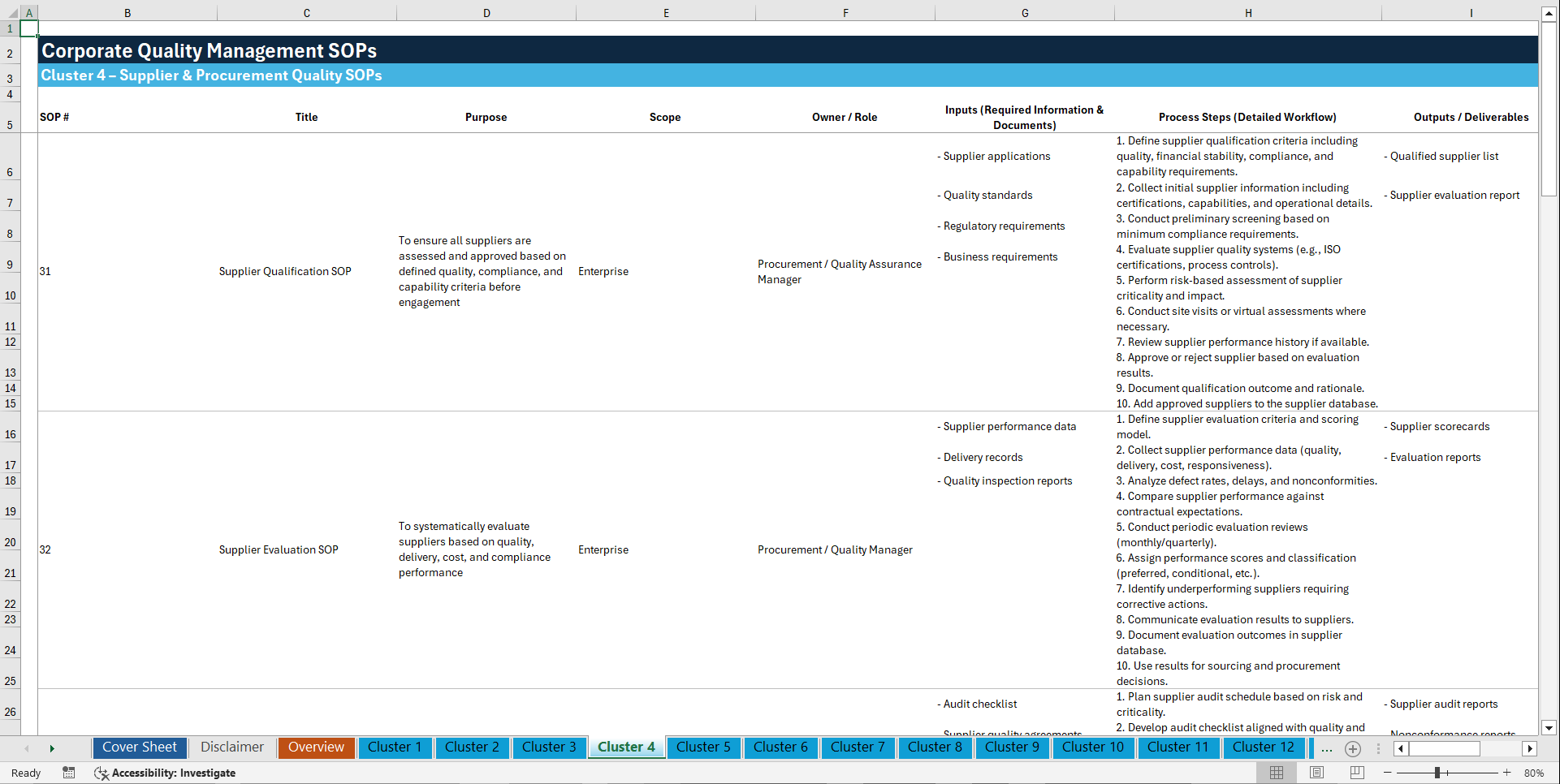Viewport: 1560px width, 784px height.
Task: Select column C header
Action: click(x=307, y=13)
